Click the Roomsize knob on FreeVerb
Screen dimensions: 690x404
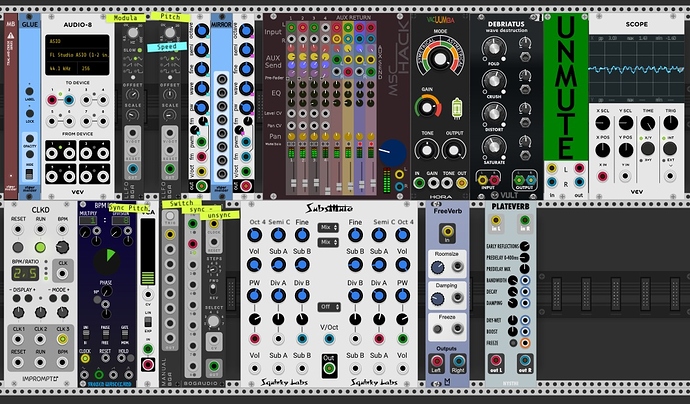coord(437,267)
